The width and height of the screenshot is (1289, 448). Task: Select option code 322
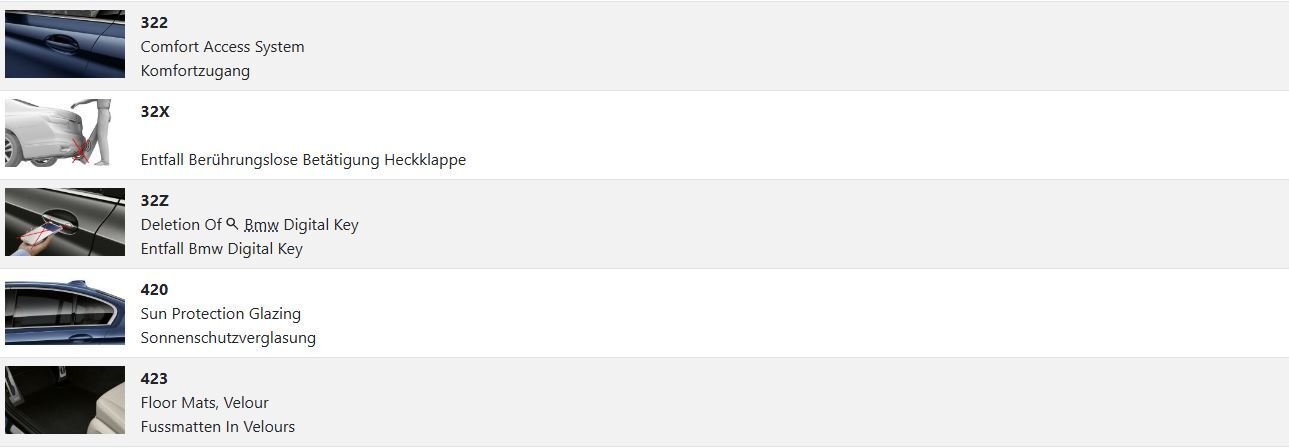tap(154, 22)
